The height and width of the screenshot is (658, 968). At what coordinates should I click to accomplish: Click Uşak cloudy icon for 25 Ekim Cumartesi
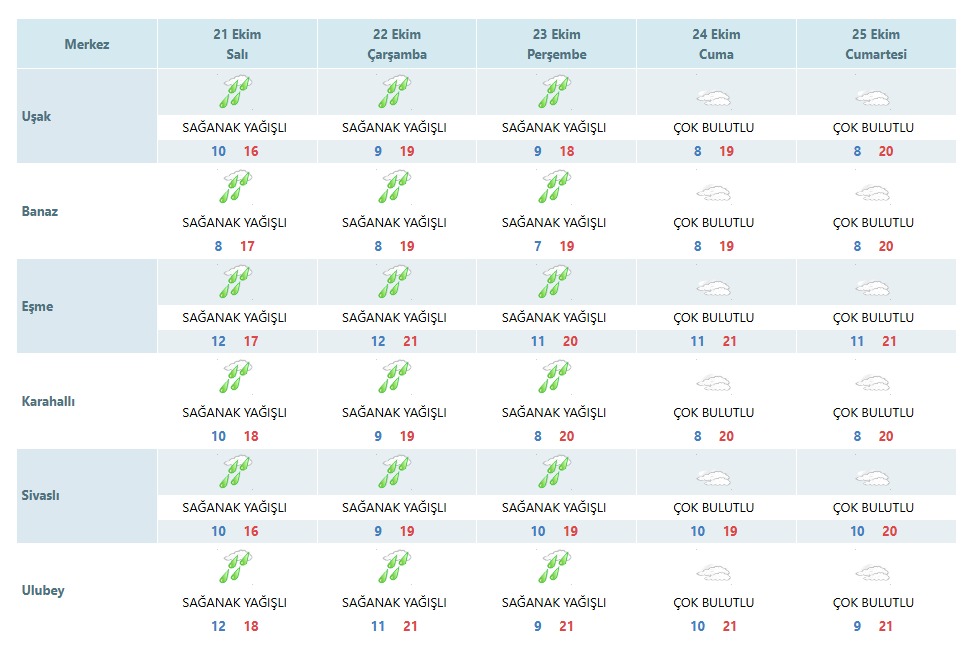click(873, 98)
